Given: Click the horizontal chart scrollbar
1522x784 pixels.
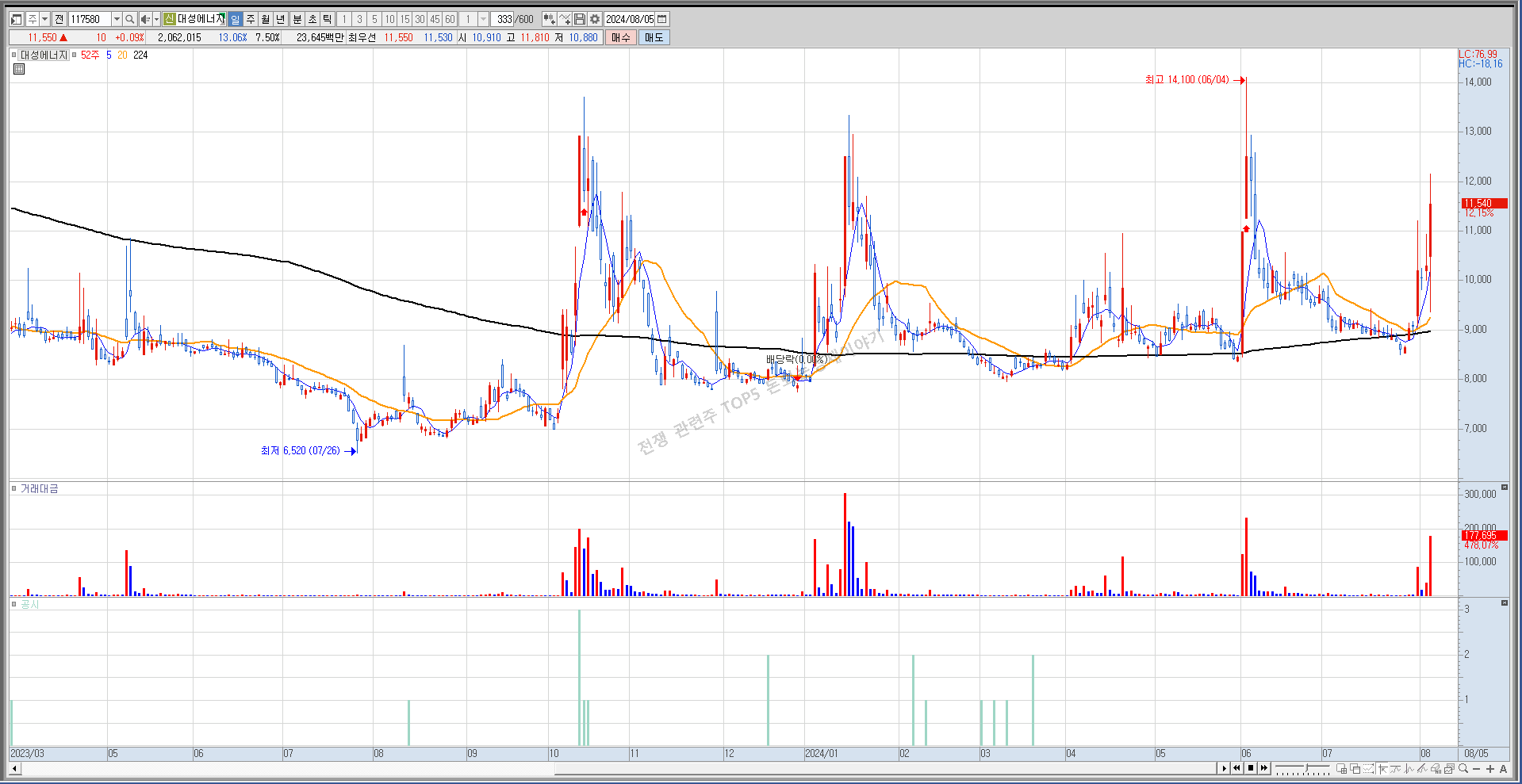Looking at the screenshot, I should click(x=884, y=768).
